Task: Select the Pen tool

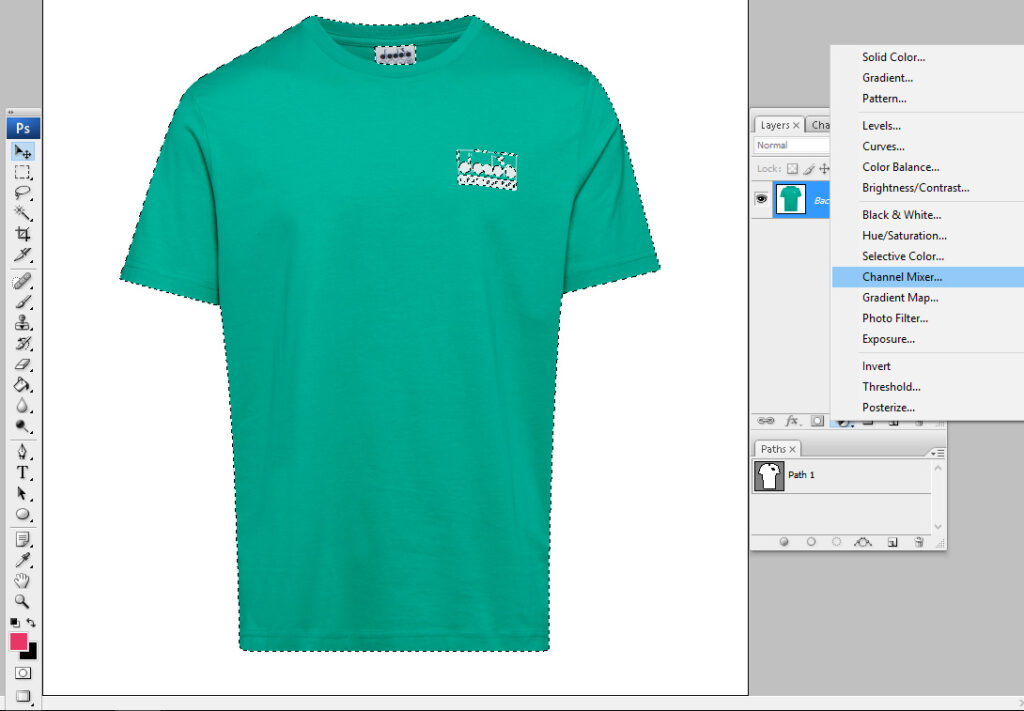Action: [x=22, y=452]
